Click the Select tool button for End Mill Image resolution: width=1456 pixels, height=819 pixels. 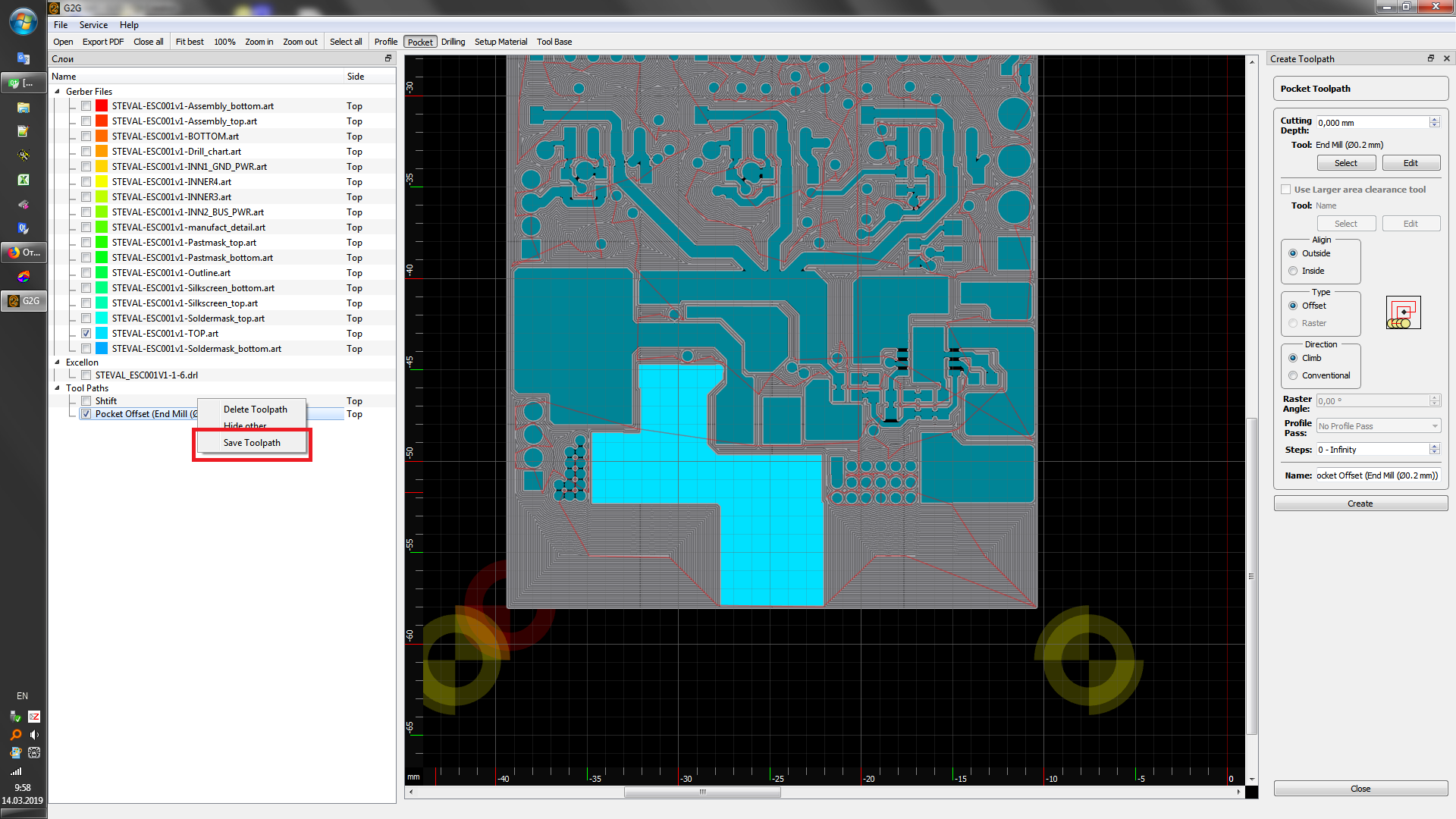coord(1345,163)
